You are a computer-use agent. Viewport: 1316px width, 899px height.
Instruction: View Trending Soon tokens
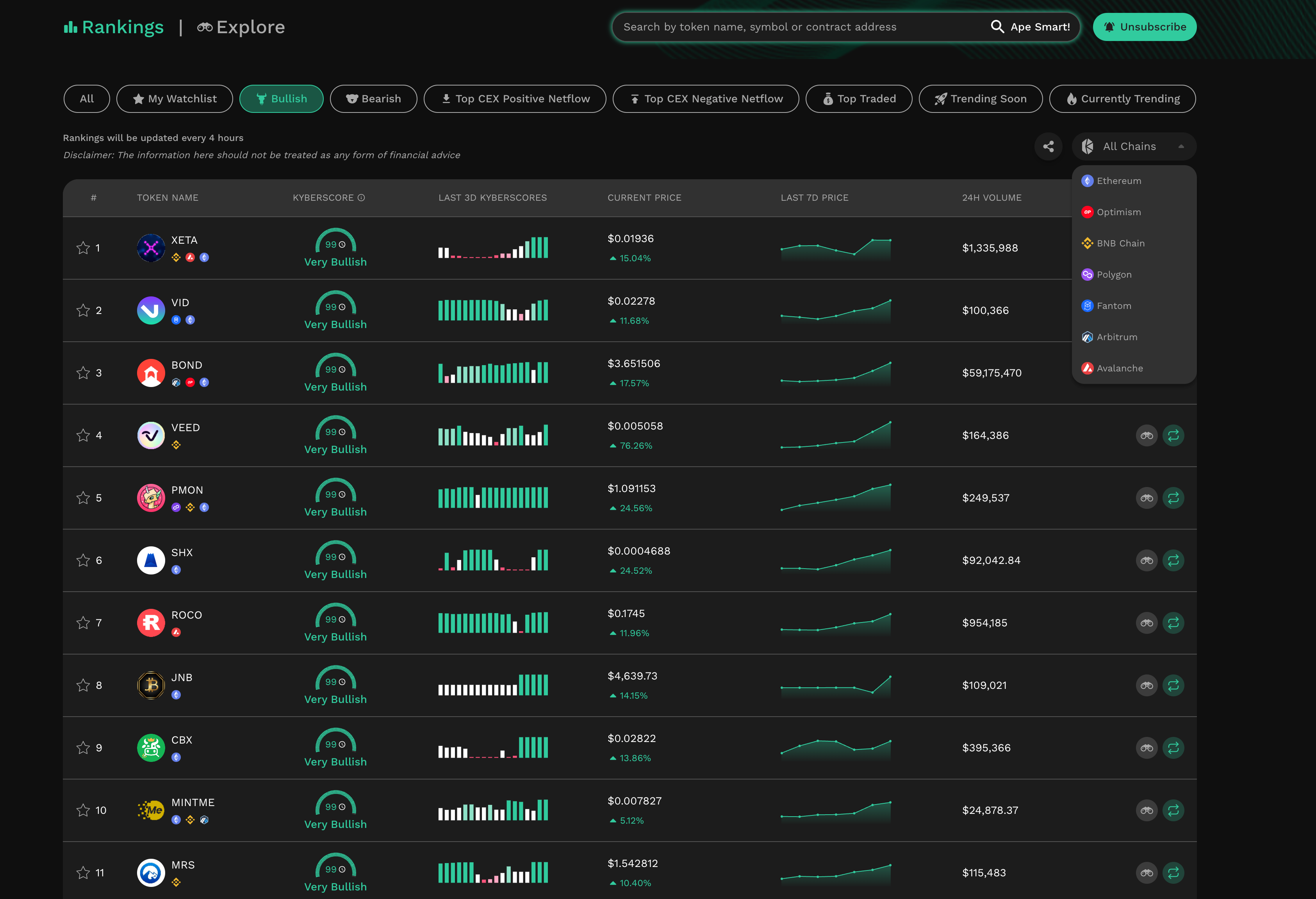click(981, 98)
